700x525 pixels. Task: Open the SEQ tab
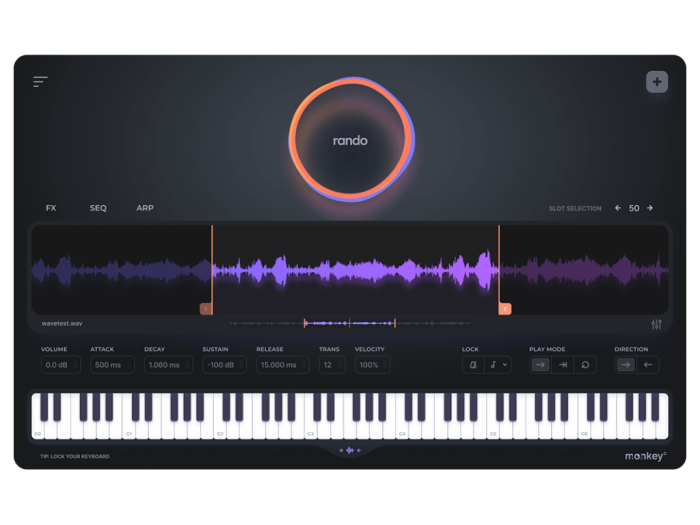click(98, 208)
